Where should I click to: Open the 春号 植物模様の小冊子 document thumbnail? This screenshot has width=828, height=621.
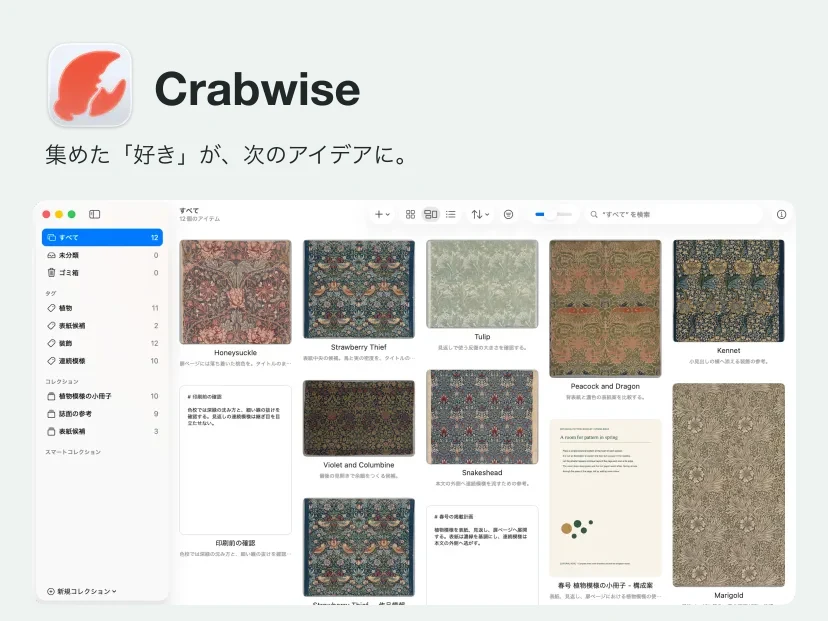coord(605,498)
